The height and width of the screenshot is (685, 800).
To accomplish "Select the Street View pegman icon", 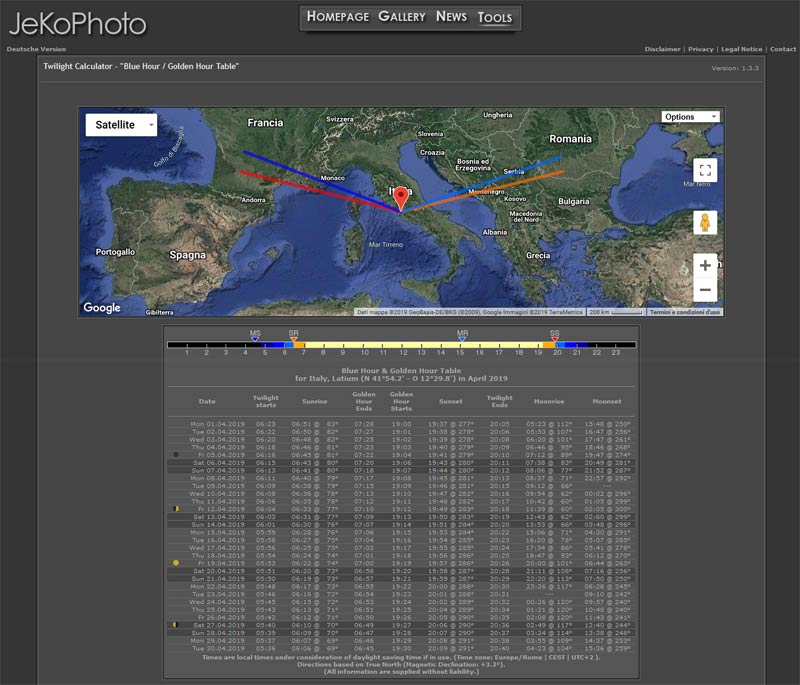I will pyautogui.click(x=705, y=223).
